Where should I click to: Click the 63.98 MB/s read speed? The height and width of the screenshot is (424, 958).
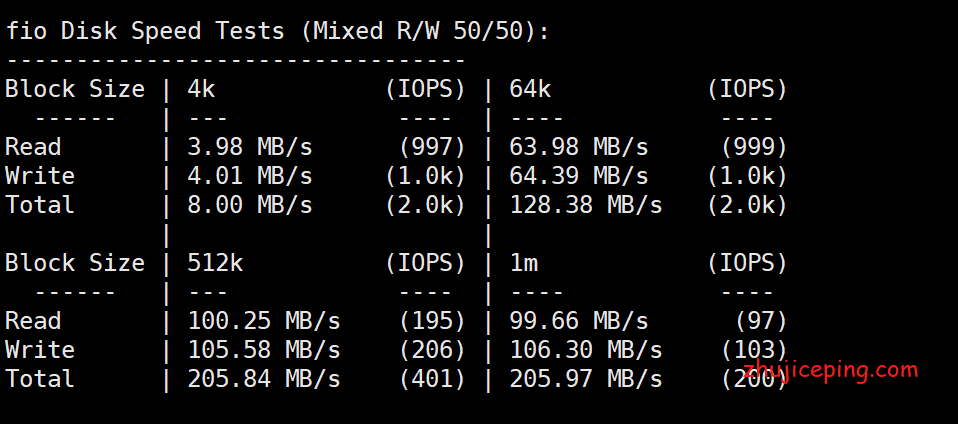pyautogui.click(x=579, y=147)
